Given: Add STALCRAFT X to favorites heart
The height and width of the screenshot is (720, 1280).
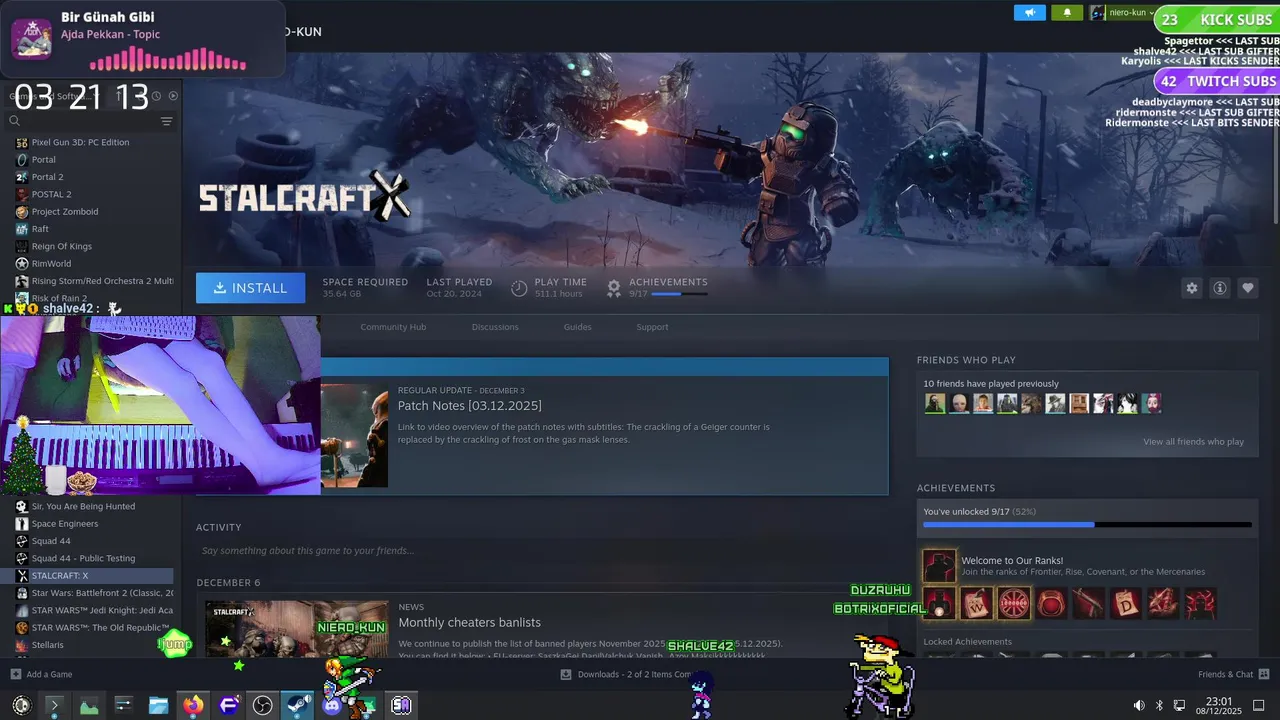Looking at the screenshot, I should [1248, 288].
